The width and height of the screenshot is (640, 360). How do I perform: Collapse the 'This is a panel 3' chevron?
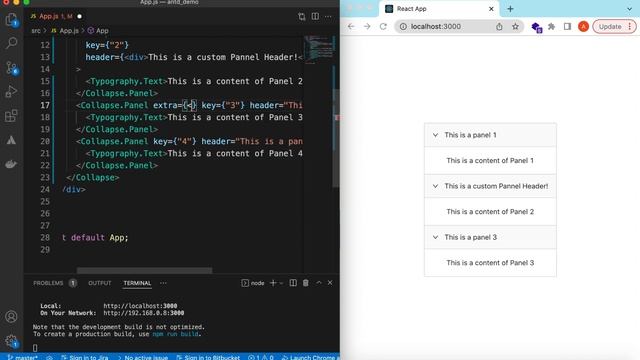[435, 237]
